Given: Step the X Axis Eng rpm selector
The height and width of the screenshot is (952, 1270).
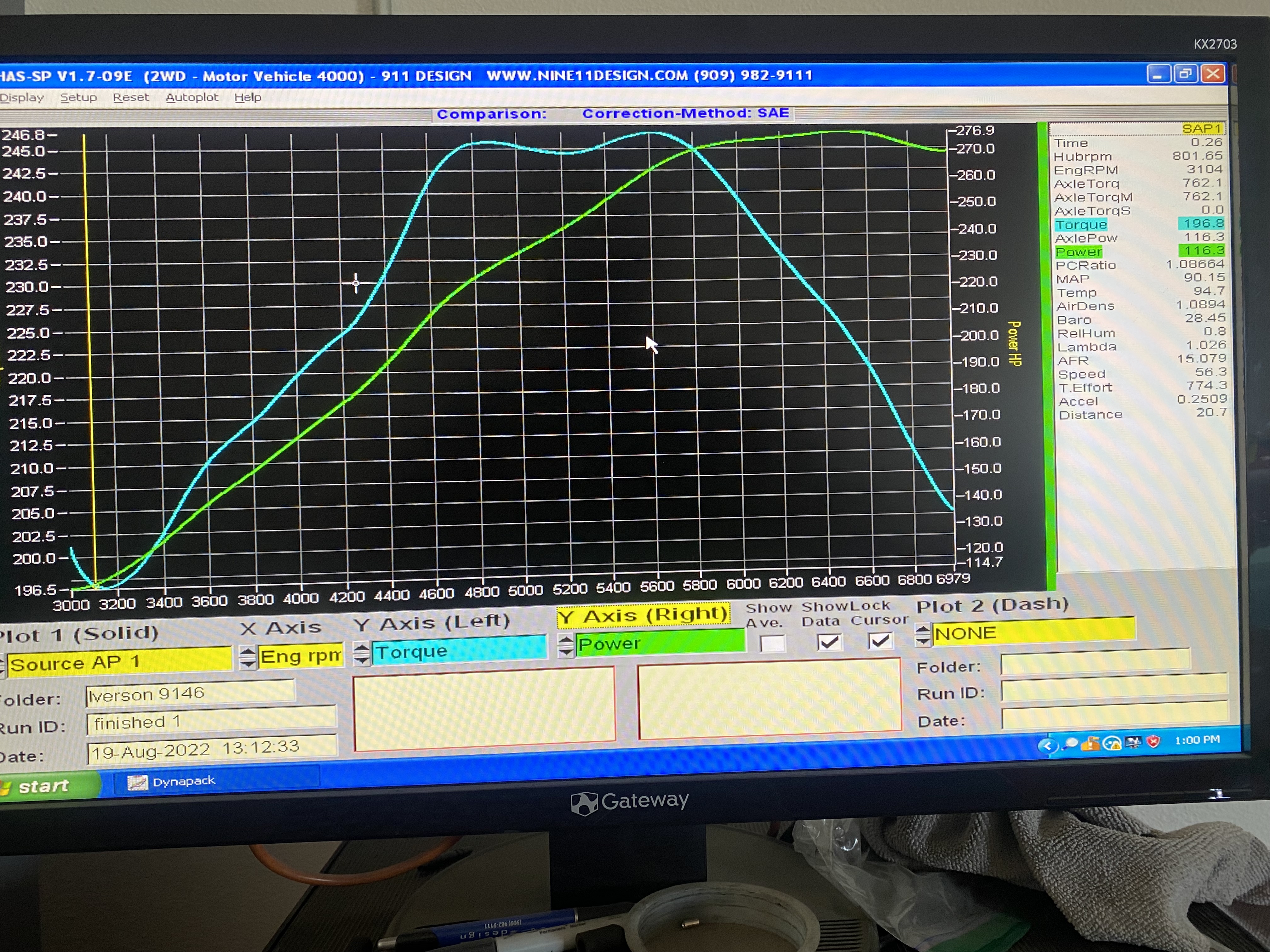Looking at the screenshot, I should 248,658.
